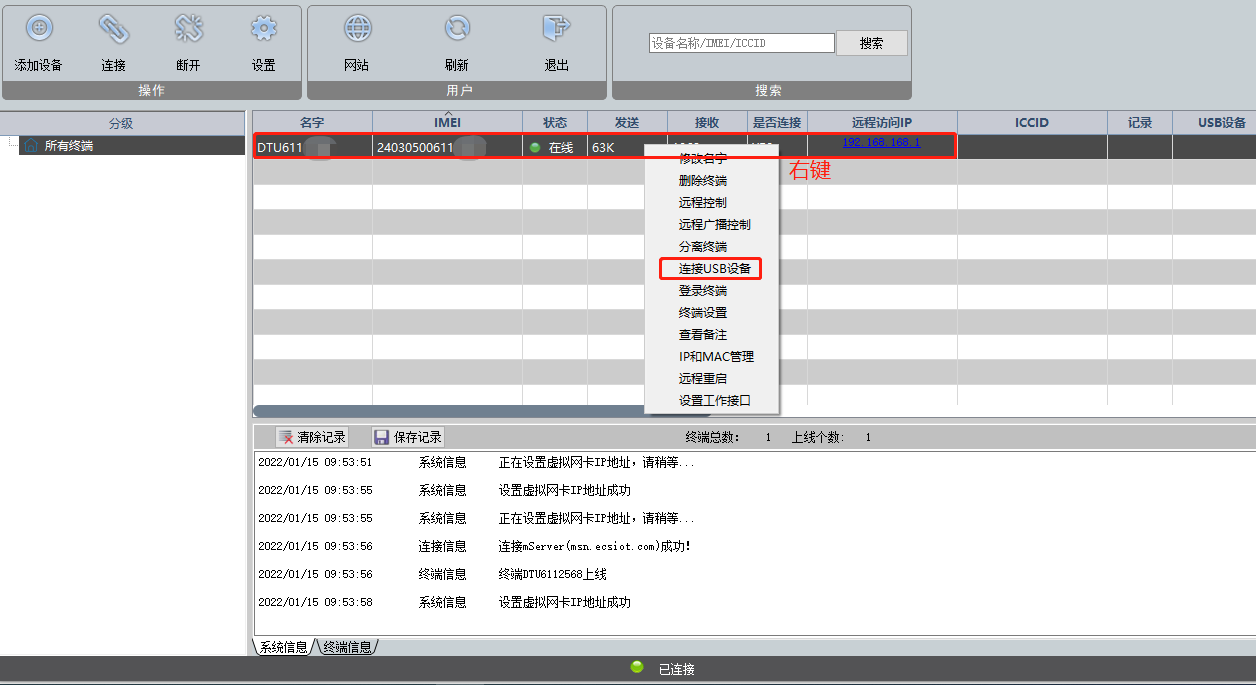
Task: Click the 09:53:58 设置虚拟网卡IP地址成功 log row
Action: pos(755,602)
